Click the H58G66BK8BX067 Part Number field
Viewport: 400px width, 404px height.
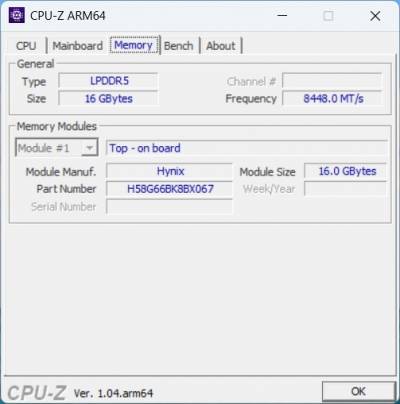pos(169,189)
